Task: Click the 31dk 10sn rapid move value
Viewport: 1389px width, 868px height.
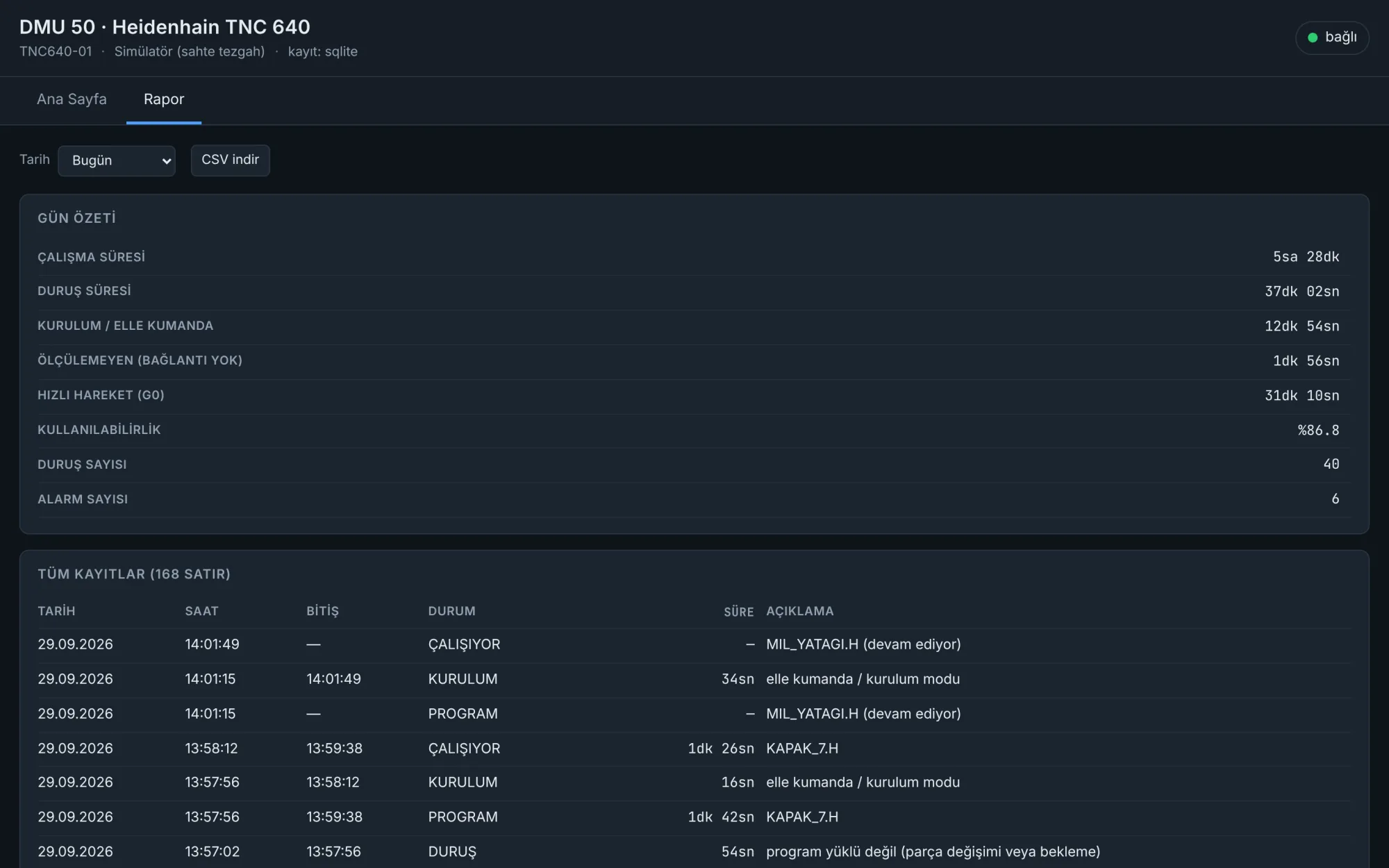Action: point(1301,396)
